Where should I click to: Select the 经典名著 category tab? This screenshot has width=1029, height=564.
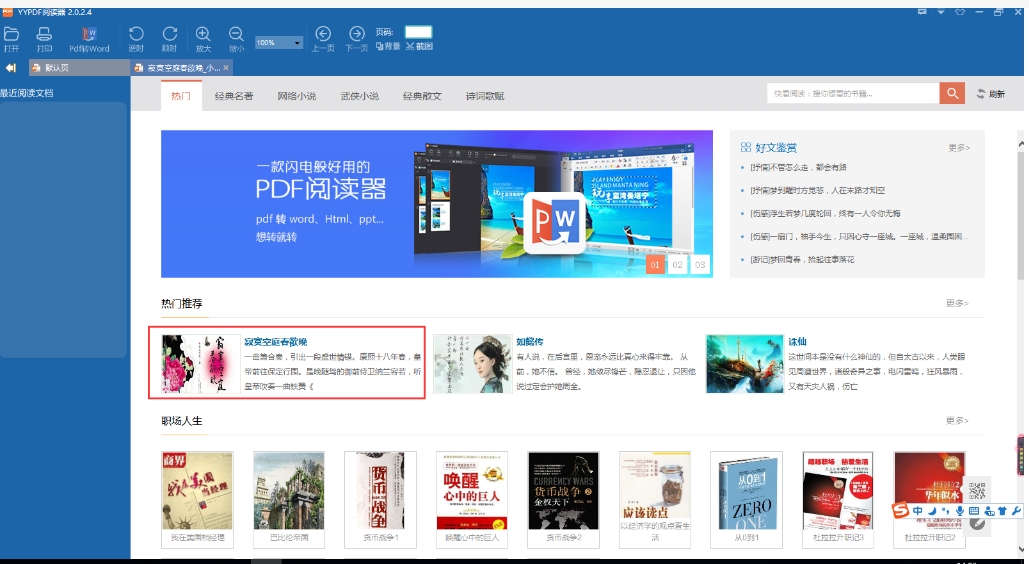(234, 96)
